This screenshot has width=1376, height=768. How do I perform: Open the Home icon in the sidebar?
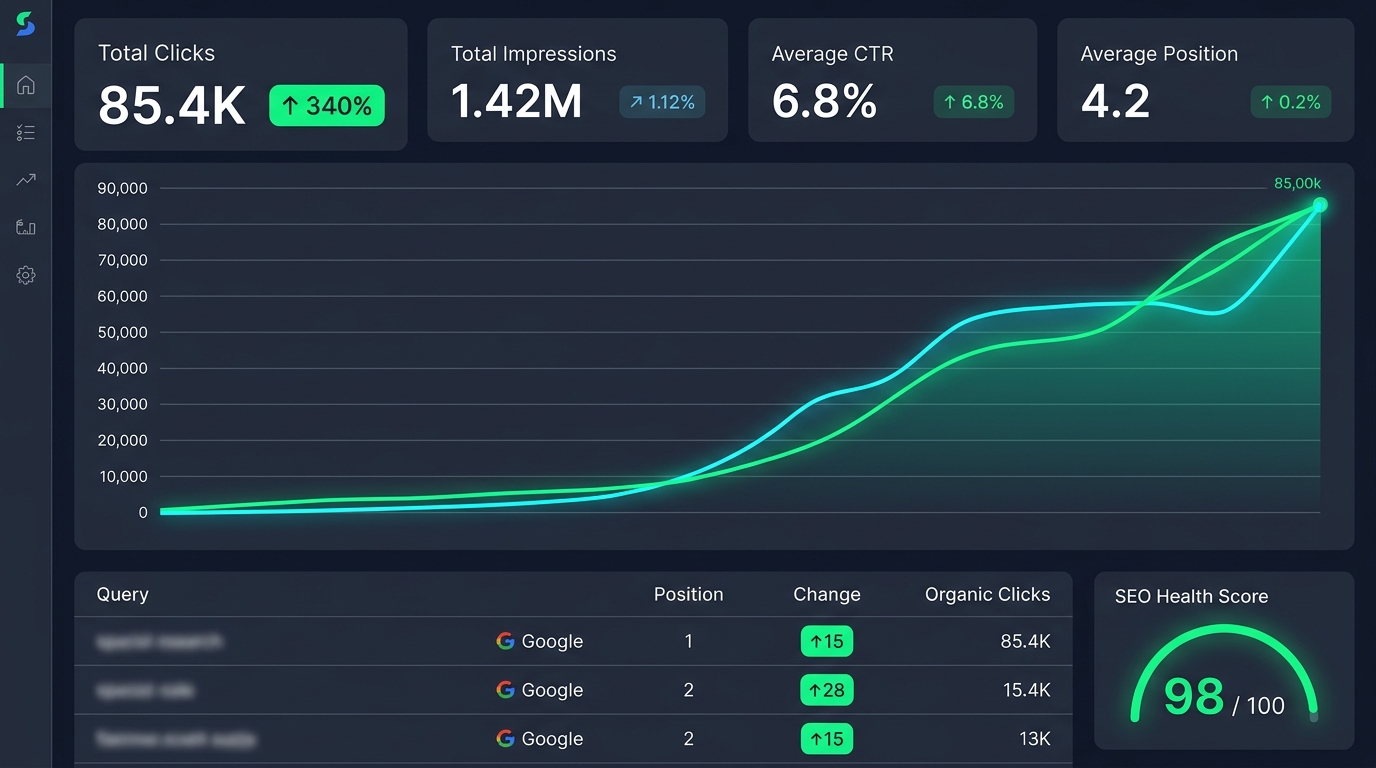(26, 85)
